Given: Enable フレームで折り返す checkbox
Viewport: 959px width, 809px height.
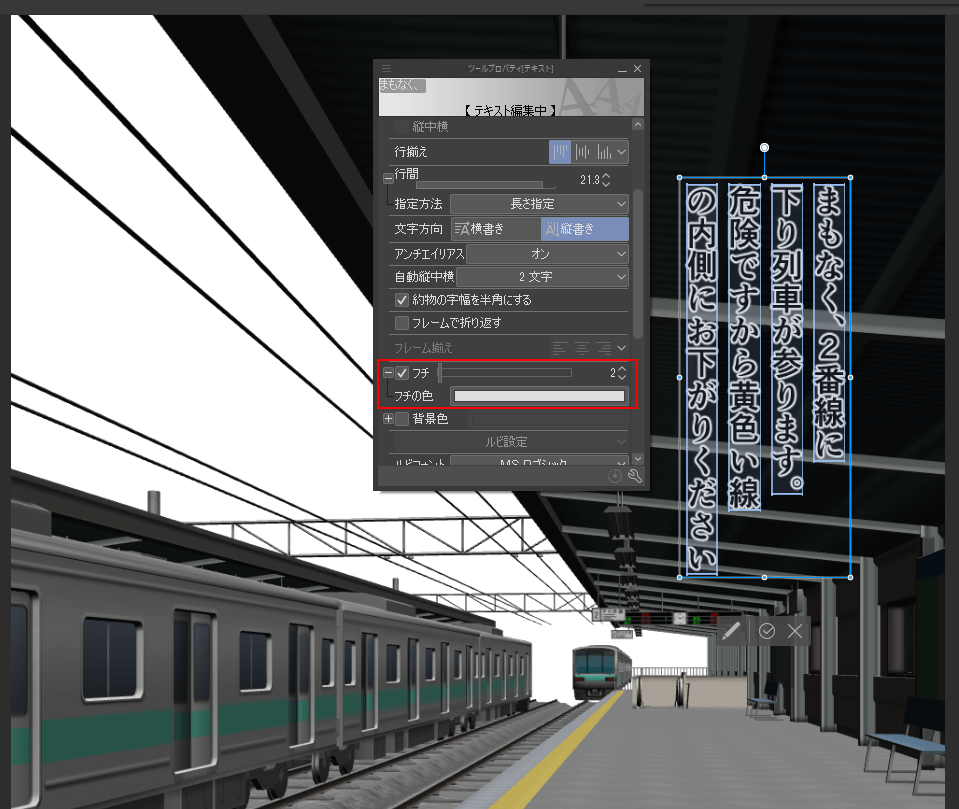Looking at the screenshot, I should click(402, 322).
